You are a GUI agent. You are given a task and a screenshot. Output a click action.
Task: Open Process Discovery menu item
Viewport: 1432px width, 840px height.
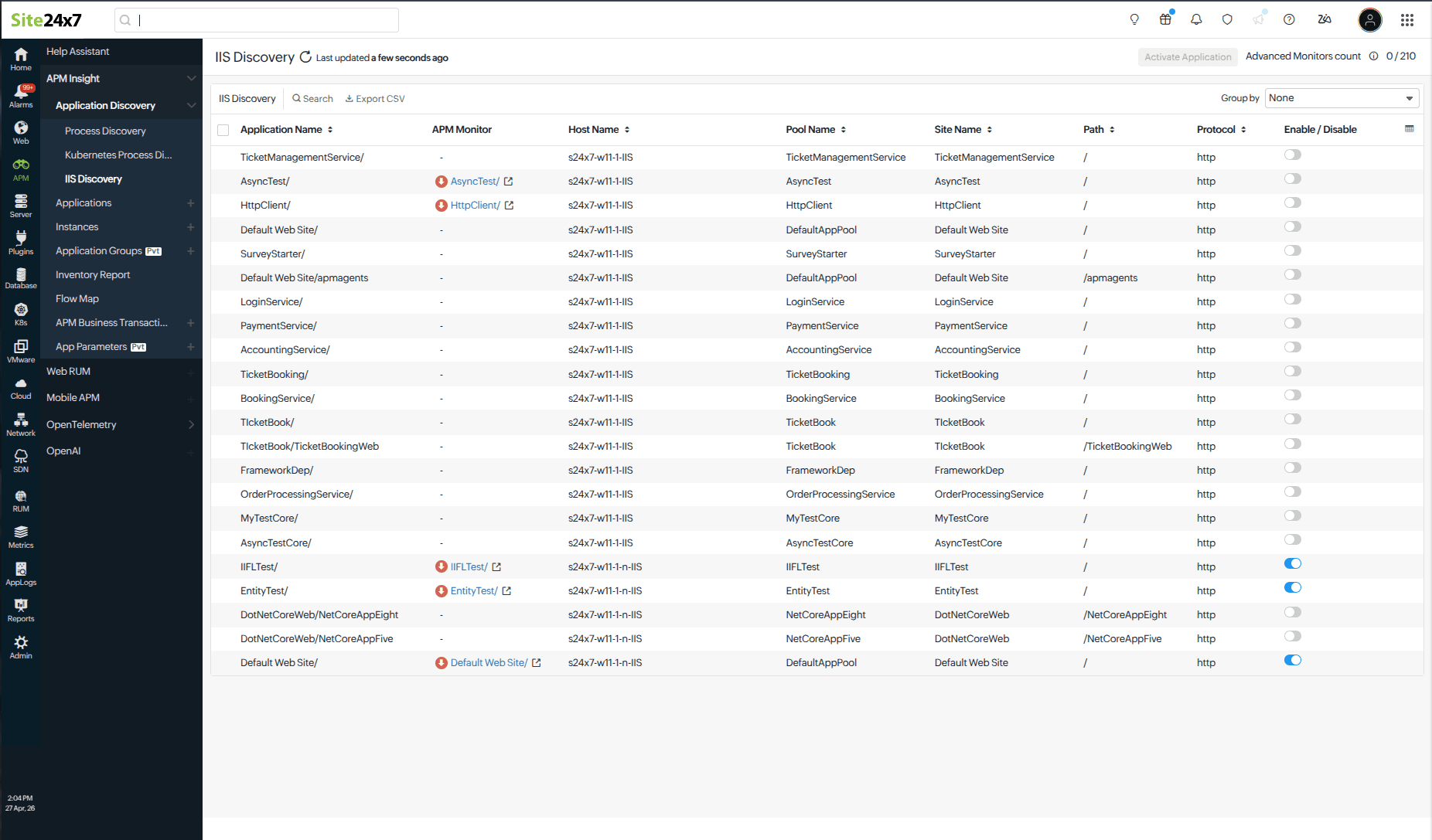click(x=105, y=131)
